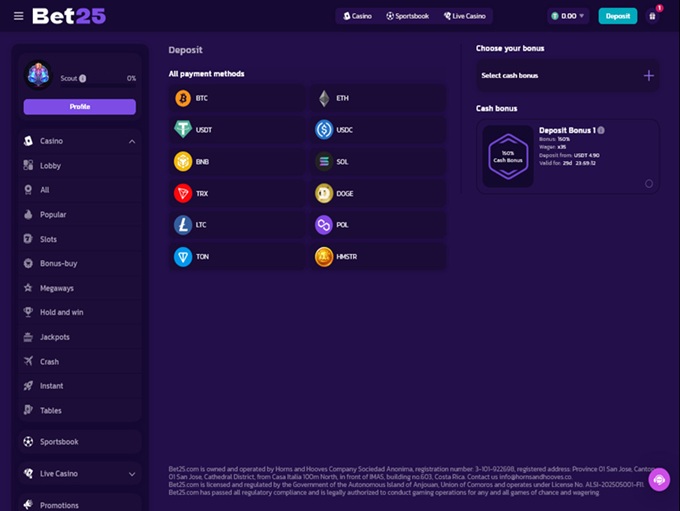Click the Scout level info icon
The image size is (680, 511).
coord(82,79)
